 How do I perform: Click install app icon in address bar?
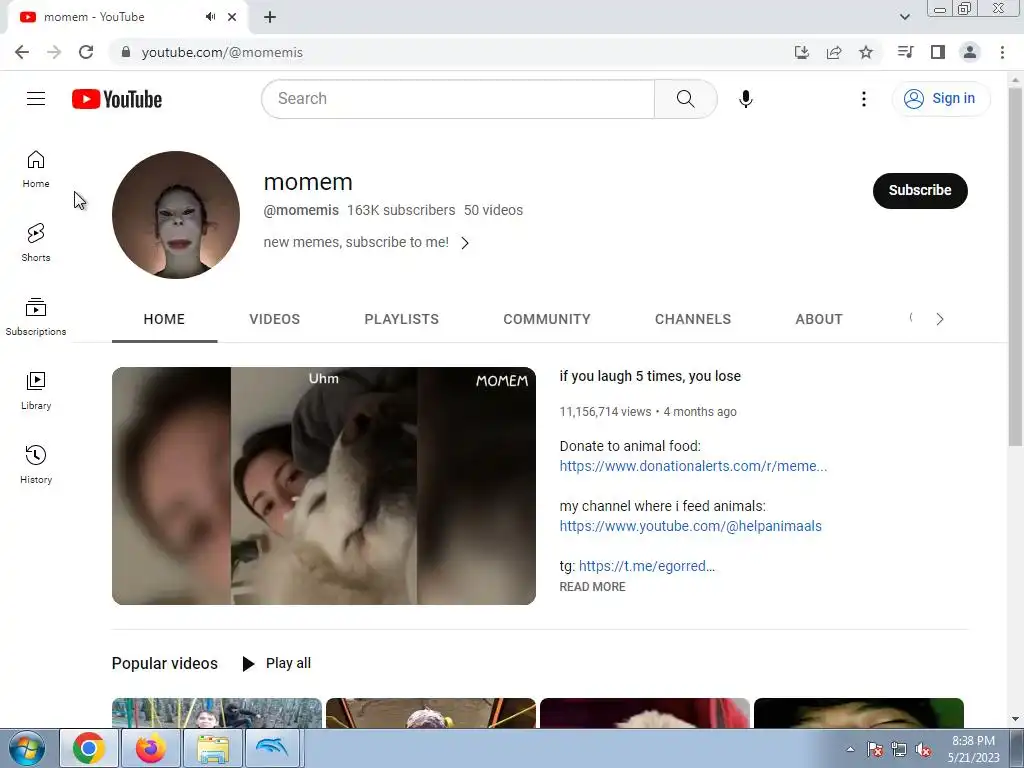[802, 52]
